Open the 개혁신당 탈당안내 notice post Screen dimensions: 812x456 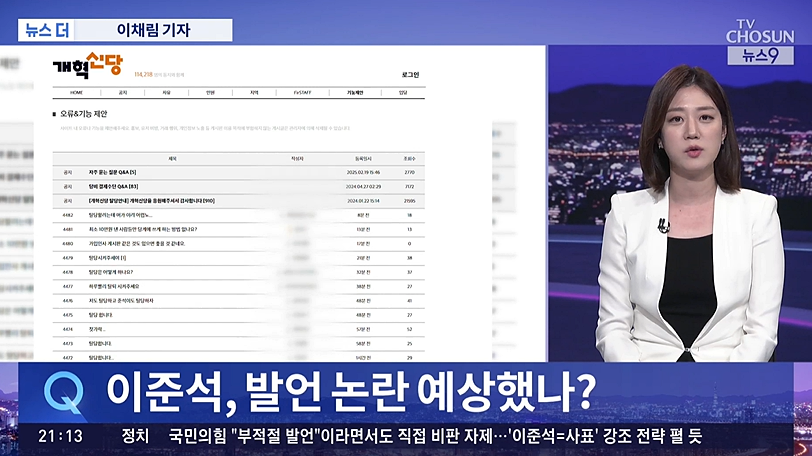(x=151, y=201)
